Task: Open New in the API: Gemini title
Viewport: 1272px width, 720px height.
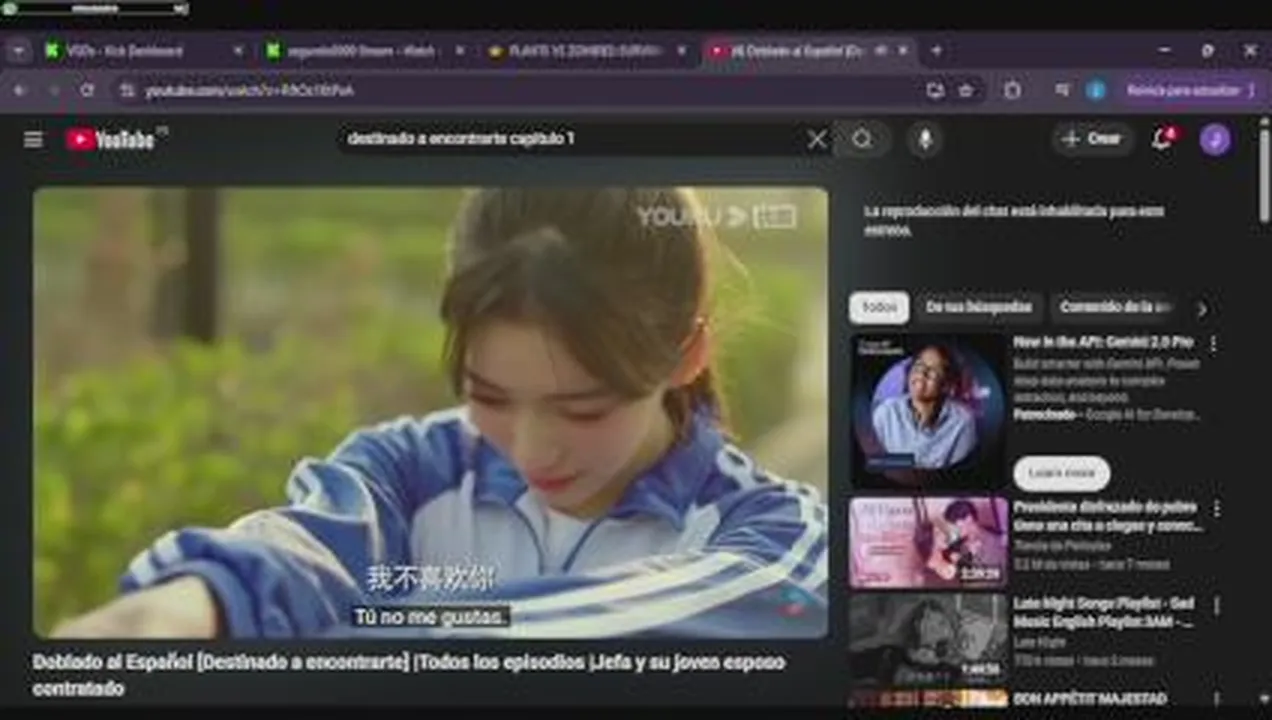Action: click(1103, 342)
